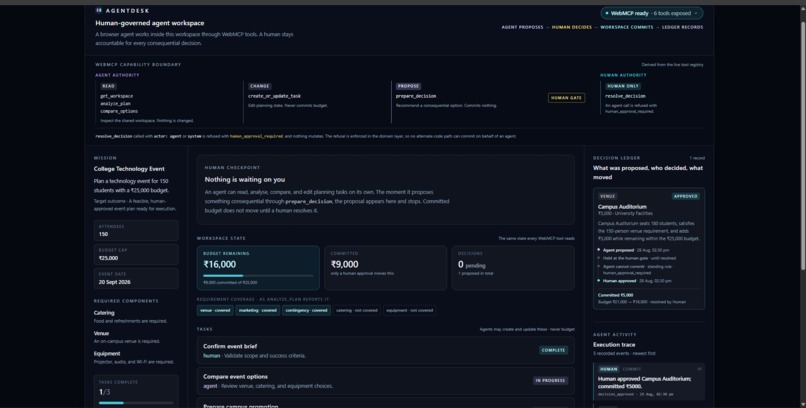The width and height of the screenshot is (806, 408).
Task: Click the human_approval_required code highlight
Action: [x=257, y=136]
